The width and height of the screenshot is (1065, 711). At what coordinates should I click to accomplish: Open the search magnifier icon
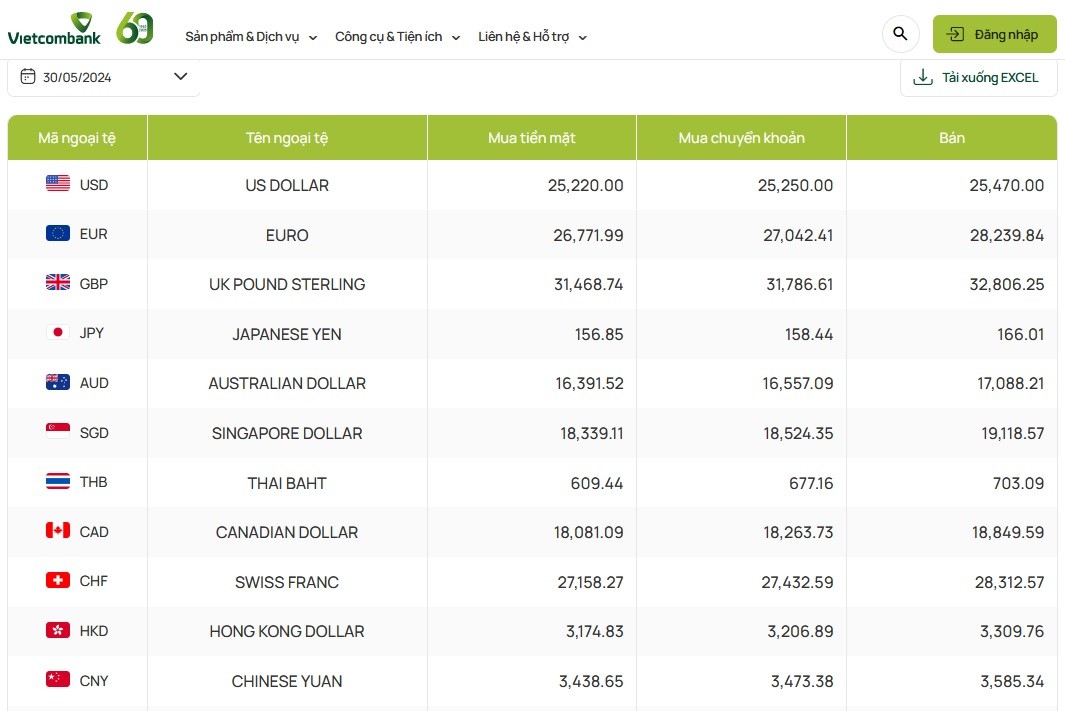click(900, 34)
